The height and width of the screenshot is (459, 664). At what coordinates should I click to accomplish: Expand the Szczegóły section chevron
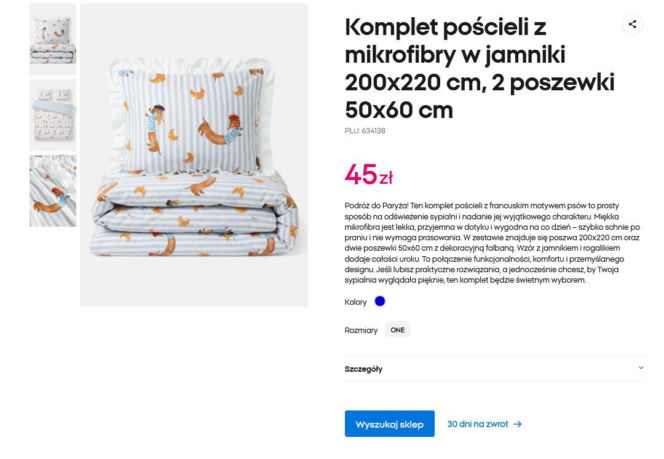pos(640,368)
